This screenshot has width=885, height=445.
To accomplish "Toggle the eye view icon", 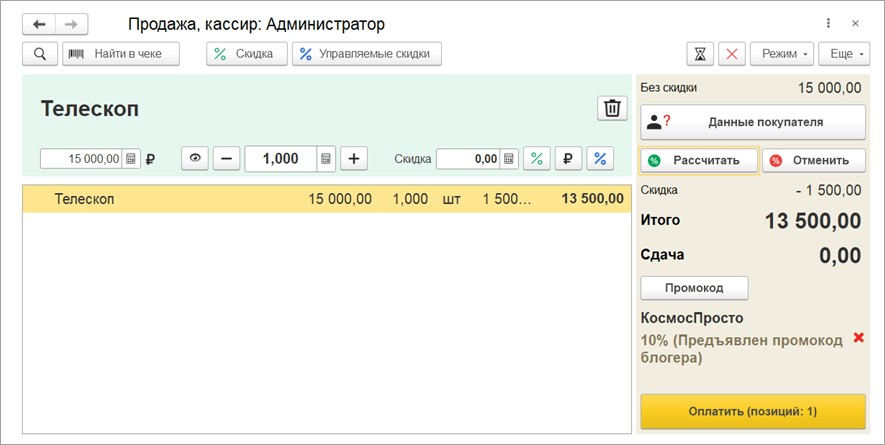I will coord(195,158).
